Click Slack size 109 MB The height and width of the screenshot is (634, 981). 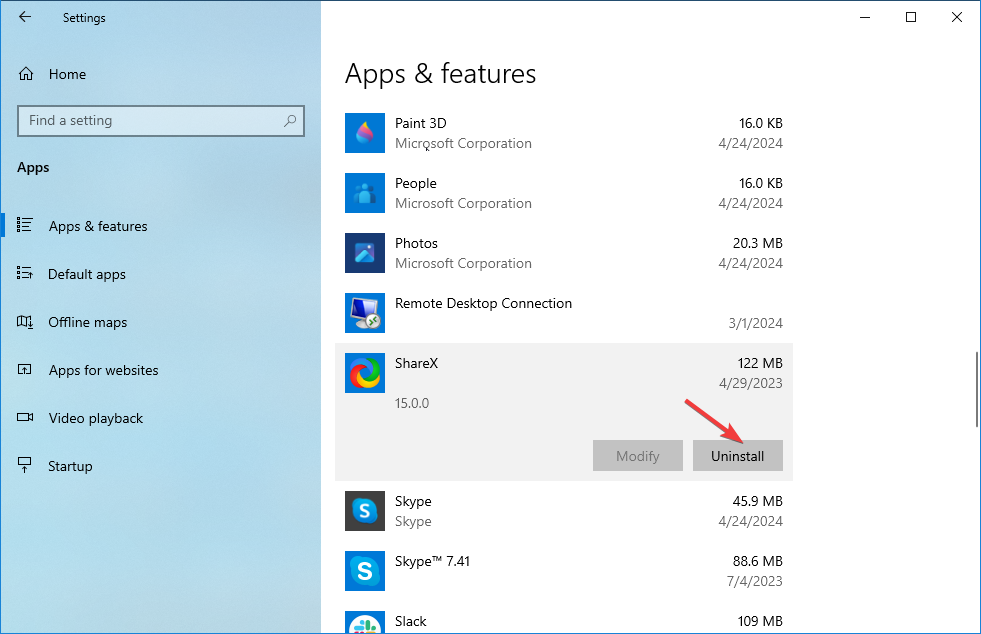pyautogui.click(x=760, y=621)
